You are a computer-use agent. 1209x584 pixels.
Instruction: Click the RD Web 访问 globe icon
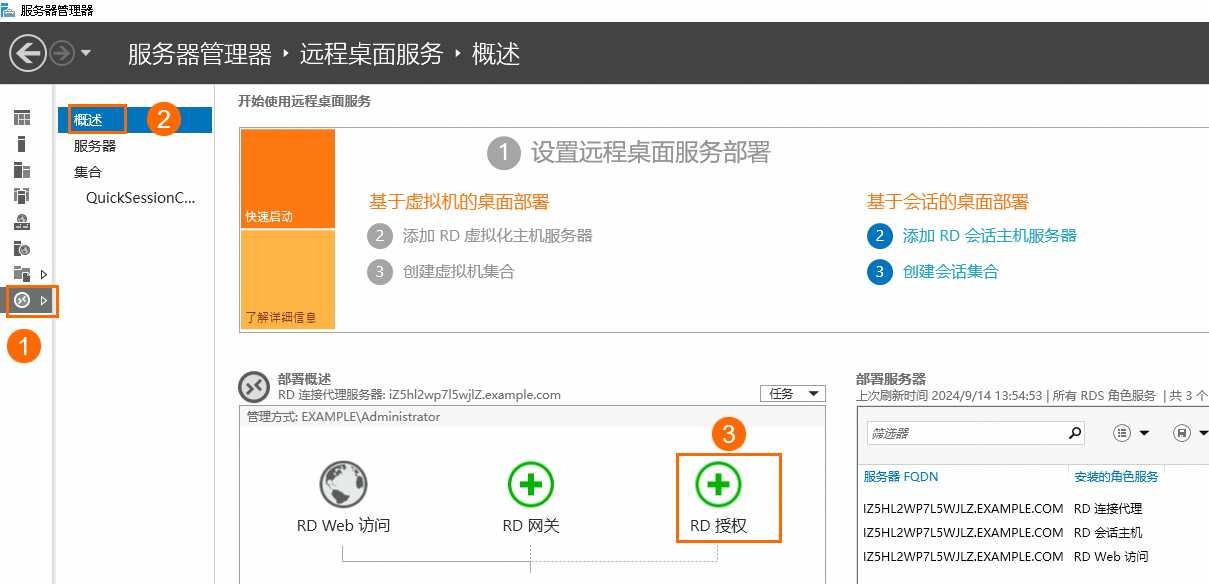[x=343, y=486]
